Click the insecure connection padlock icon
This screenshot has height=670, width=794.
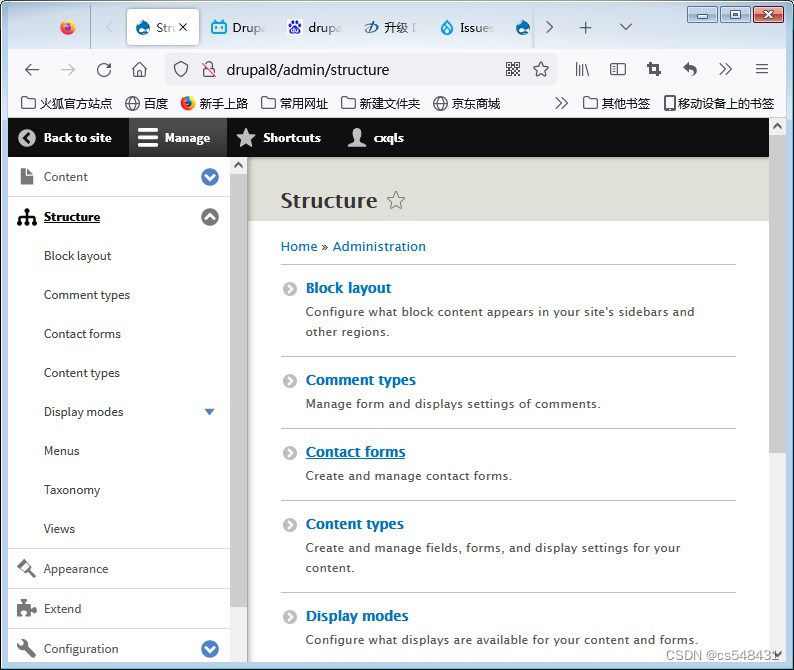point(209,69)
